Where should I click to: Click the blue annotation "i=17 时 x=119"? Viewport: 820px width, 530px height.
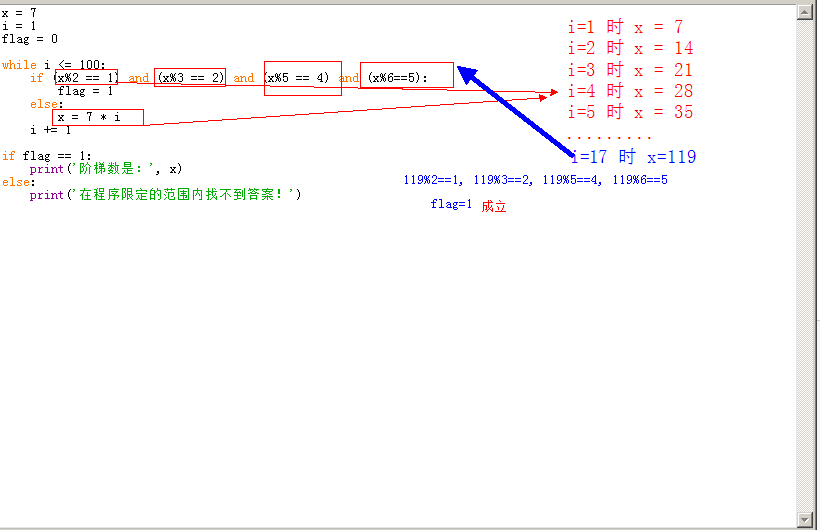(633, 157)
